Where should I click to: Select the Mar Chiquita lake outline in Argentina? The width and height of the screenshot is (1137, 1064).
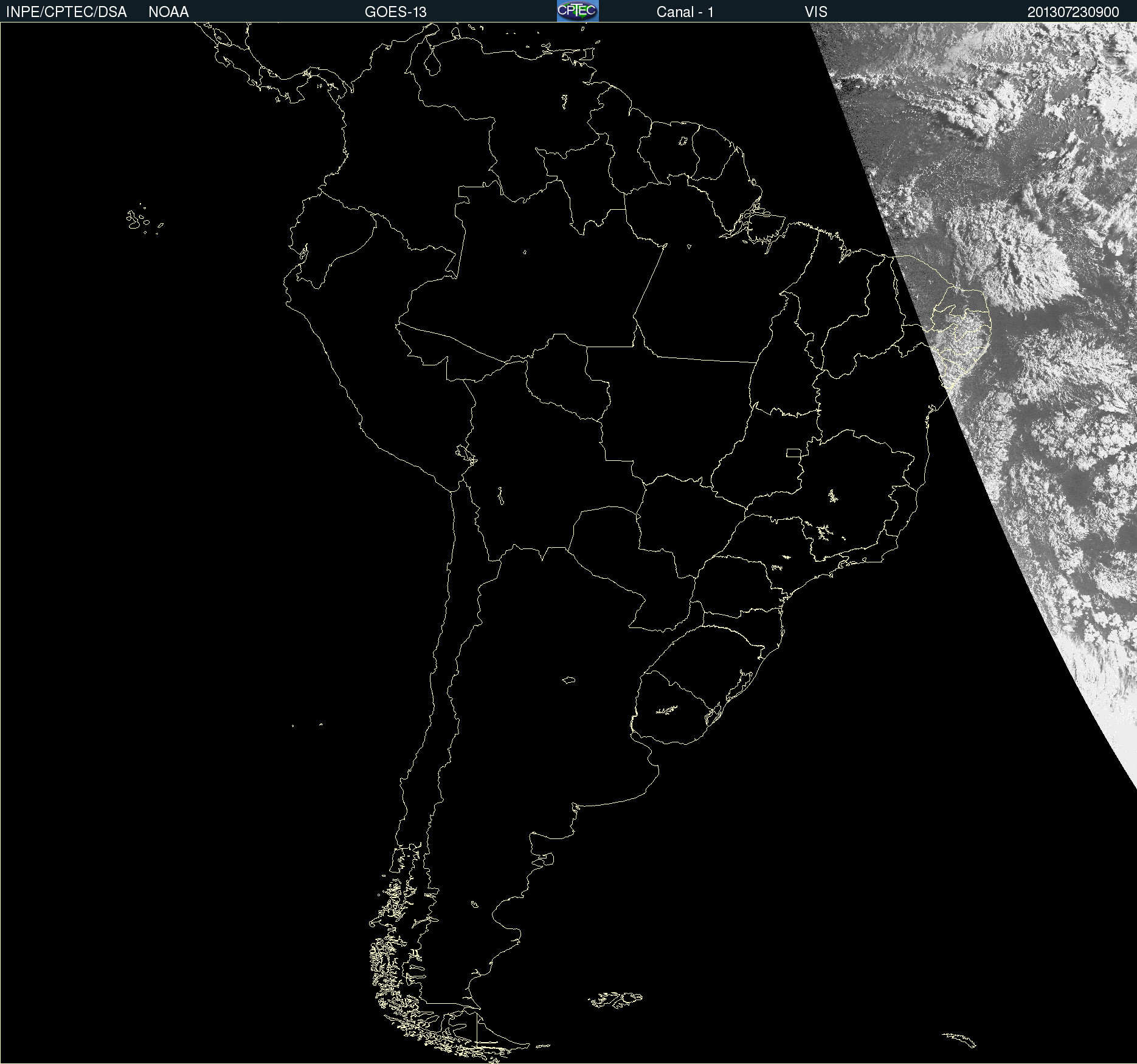568,680
